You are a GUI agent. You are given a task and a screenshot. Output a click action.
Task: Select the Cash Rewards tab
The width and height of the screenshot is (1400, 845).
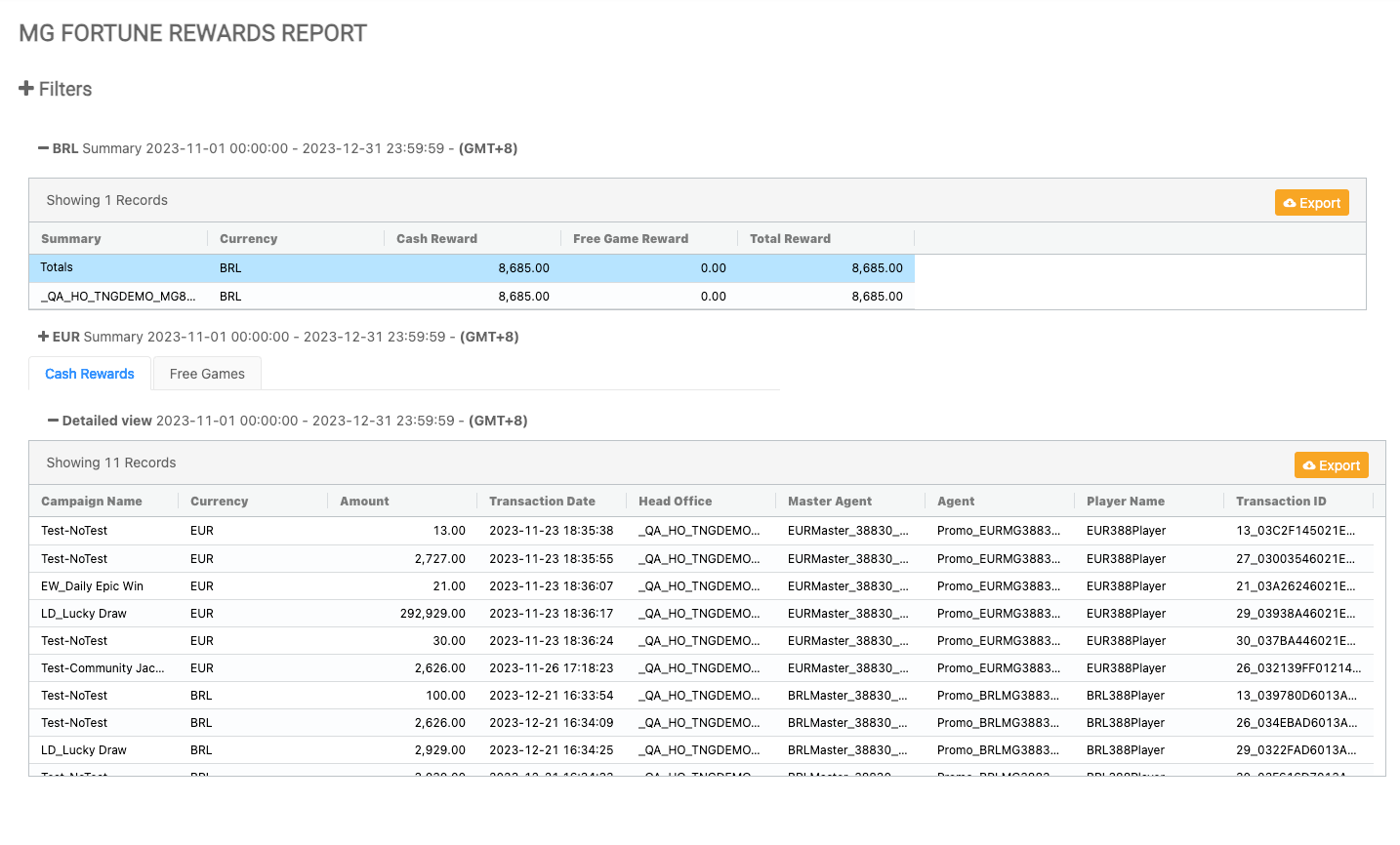pyautogui.click(x=90, y=374)
